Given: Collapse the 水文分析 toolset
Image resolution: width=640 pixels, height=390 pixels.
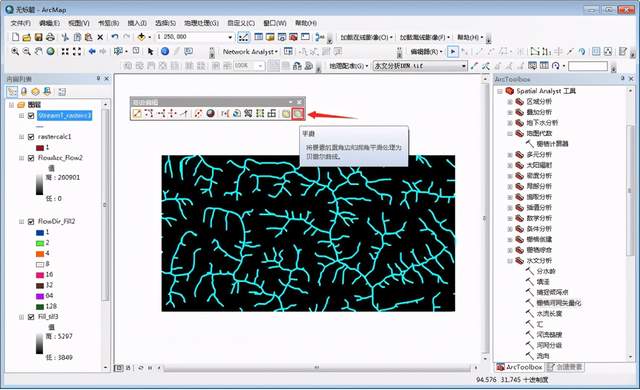Looking at the screenshot, I should pos(510,261).
